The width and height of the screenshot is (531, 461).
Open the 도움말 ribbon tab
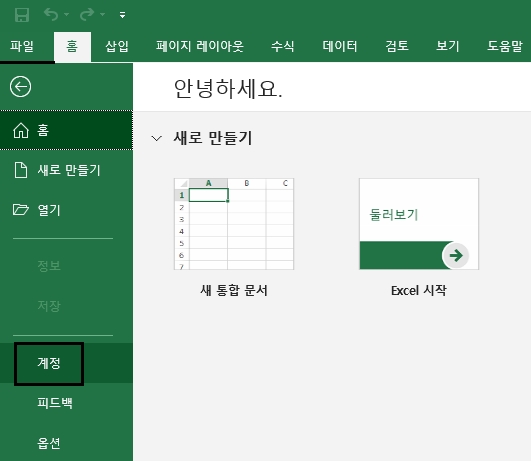pyautogui.click(x=505, y=46)
